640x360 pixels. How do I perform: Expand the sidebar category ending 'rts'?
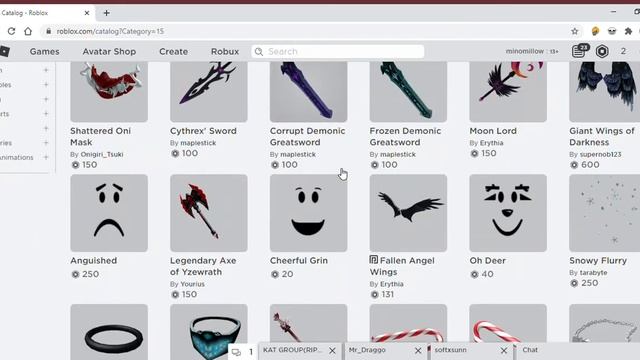(x=46, y=113)
